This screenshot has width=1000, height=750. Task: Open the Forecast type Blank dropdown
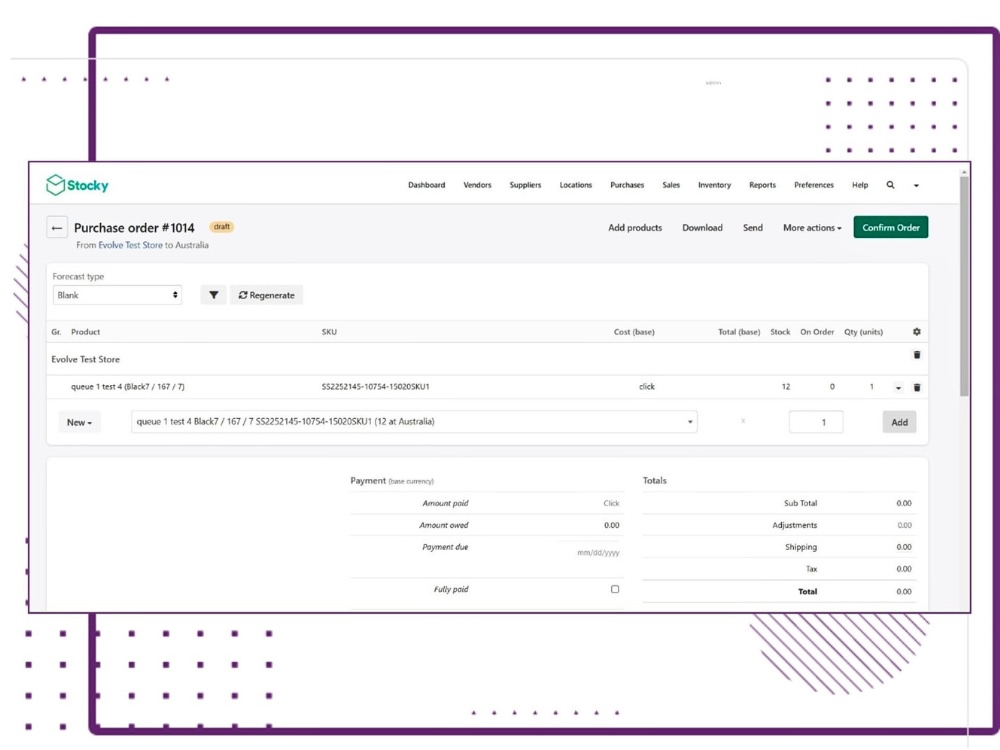pyautogui.click(x=117, y=295)
